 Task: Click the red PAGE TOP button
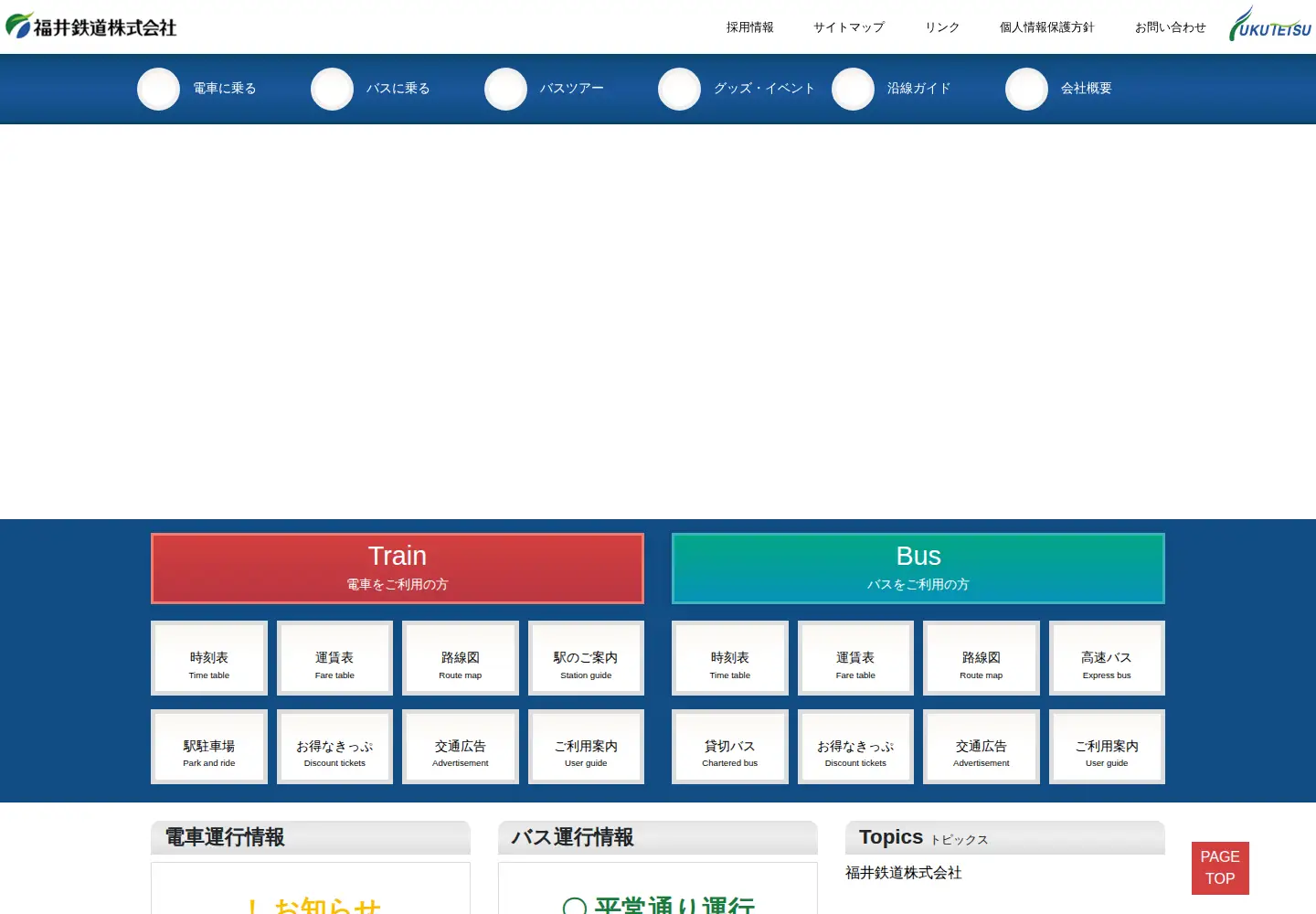[1220, 868]
